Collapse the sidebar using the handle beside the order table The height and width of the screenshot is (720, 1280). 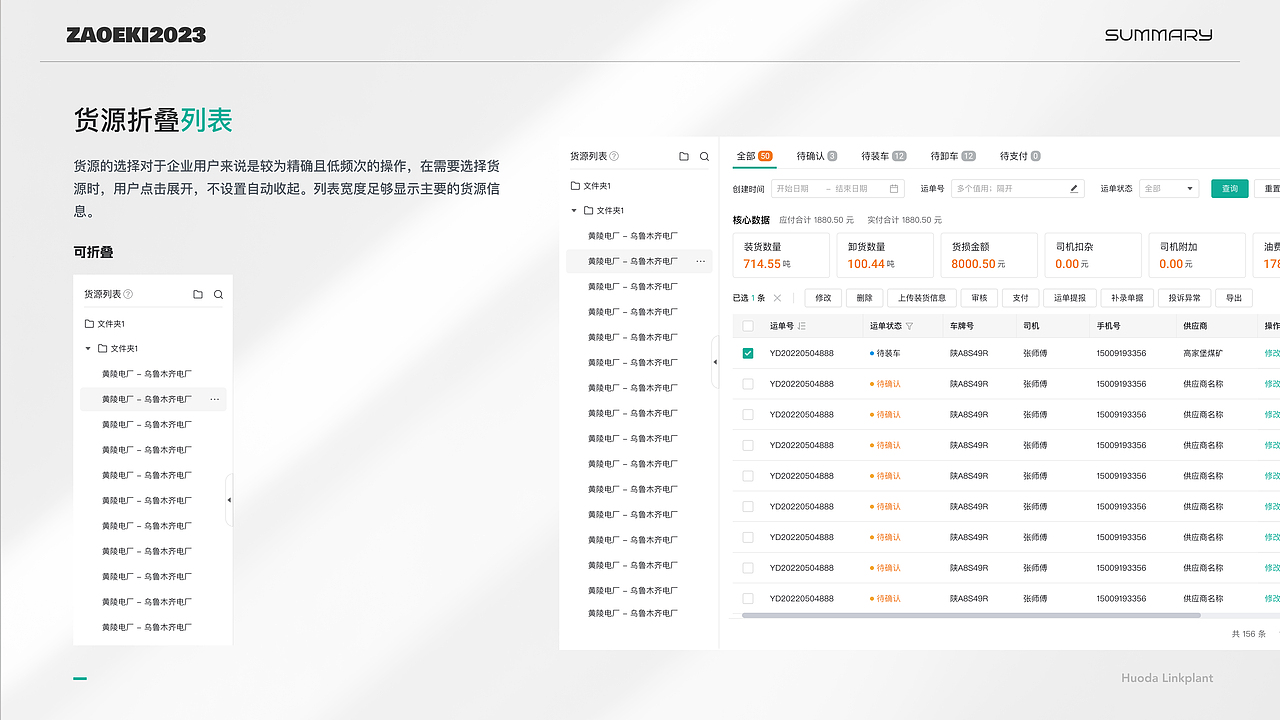coord(715,362)
